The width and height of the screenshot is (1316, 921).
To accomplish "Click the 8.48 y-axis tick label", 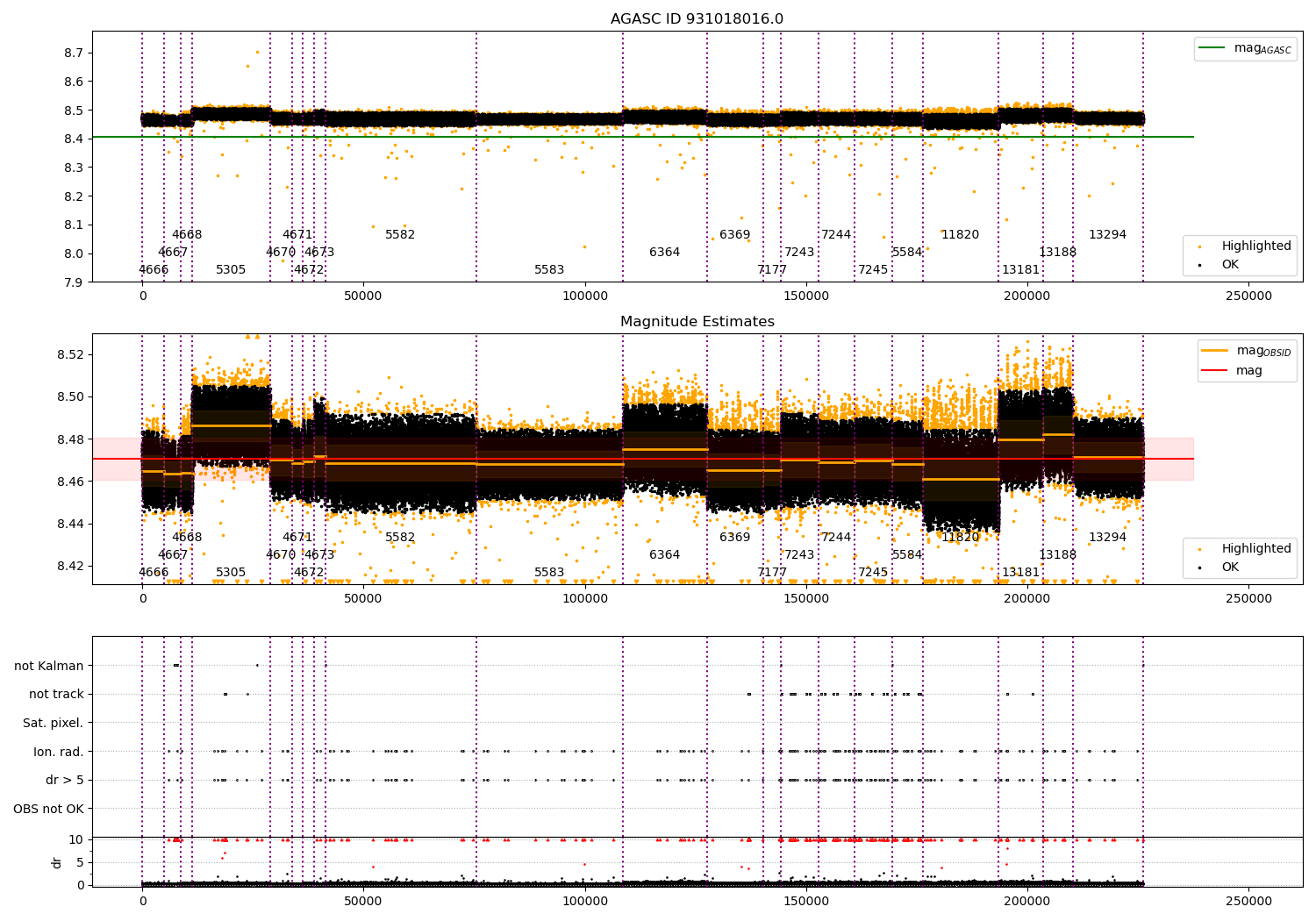I will pyautogui.click(x=70, y=439).
